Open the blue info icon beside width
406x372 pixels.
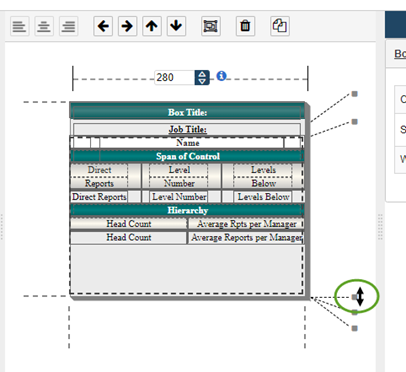(x=221, y=76)
